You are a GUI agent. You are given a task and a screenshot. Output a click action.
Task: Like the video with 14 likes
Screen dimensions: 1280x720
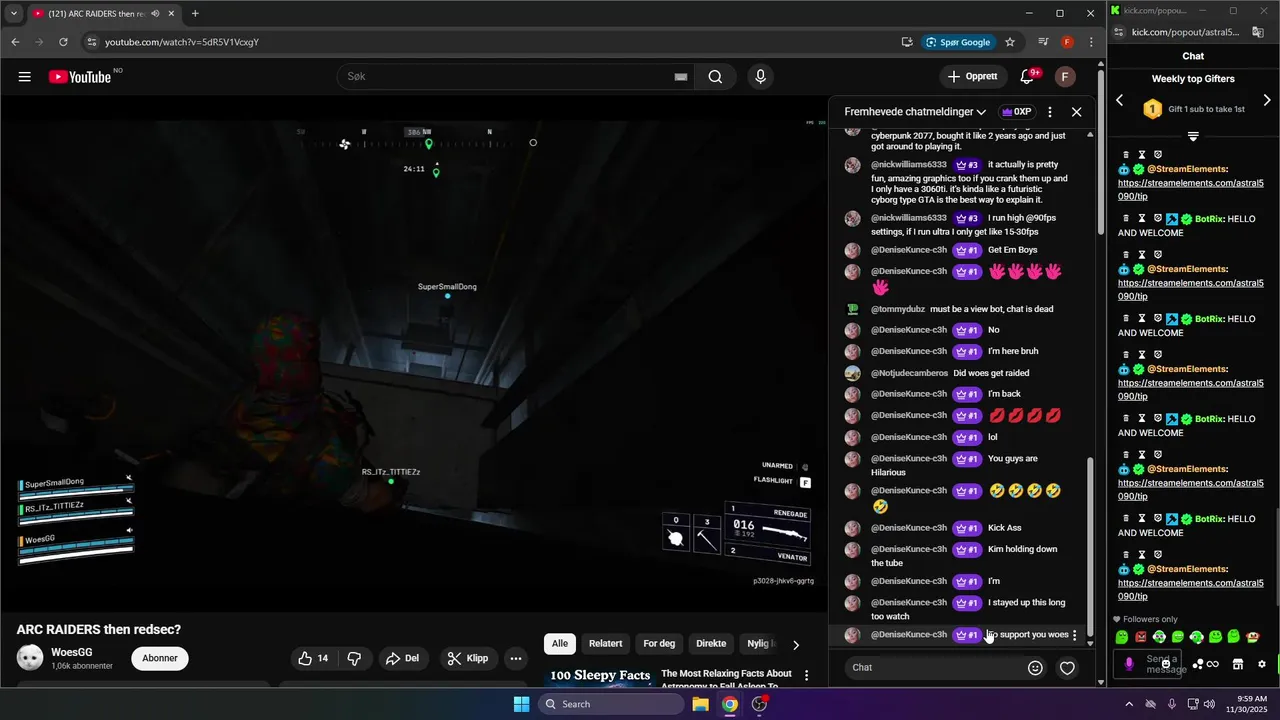pyautogui.click(x=312, y=658)
